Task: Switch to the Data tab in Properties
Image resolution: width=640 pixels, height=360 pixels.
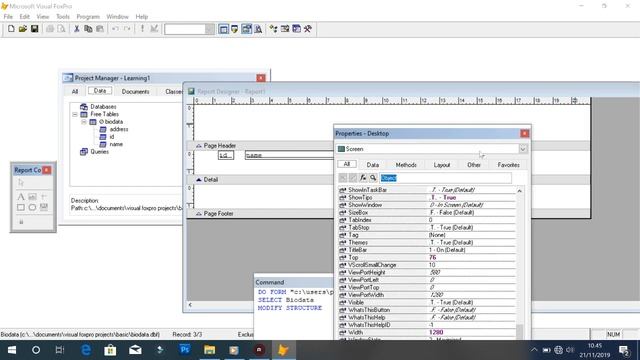Action: 373,165
